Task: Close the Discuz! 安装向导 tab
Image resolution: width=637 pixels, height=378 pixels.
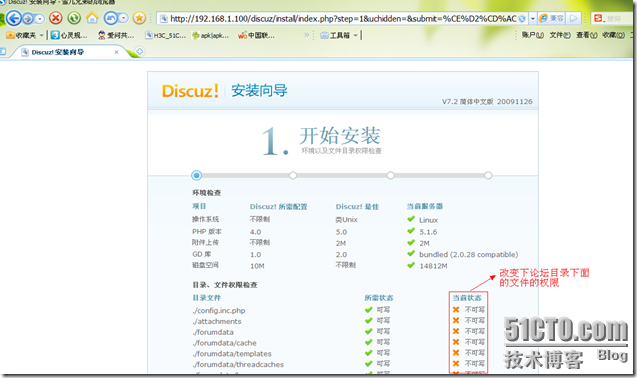Action: [x=117, y=52]
